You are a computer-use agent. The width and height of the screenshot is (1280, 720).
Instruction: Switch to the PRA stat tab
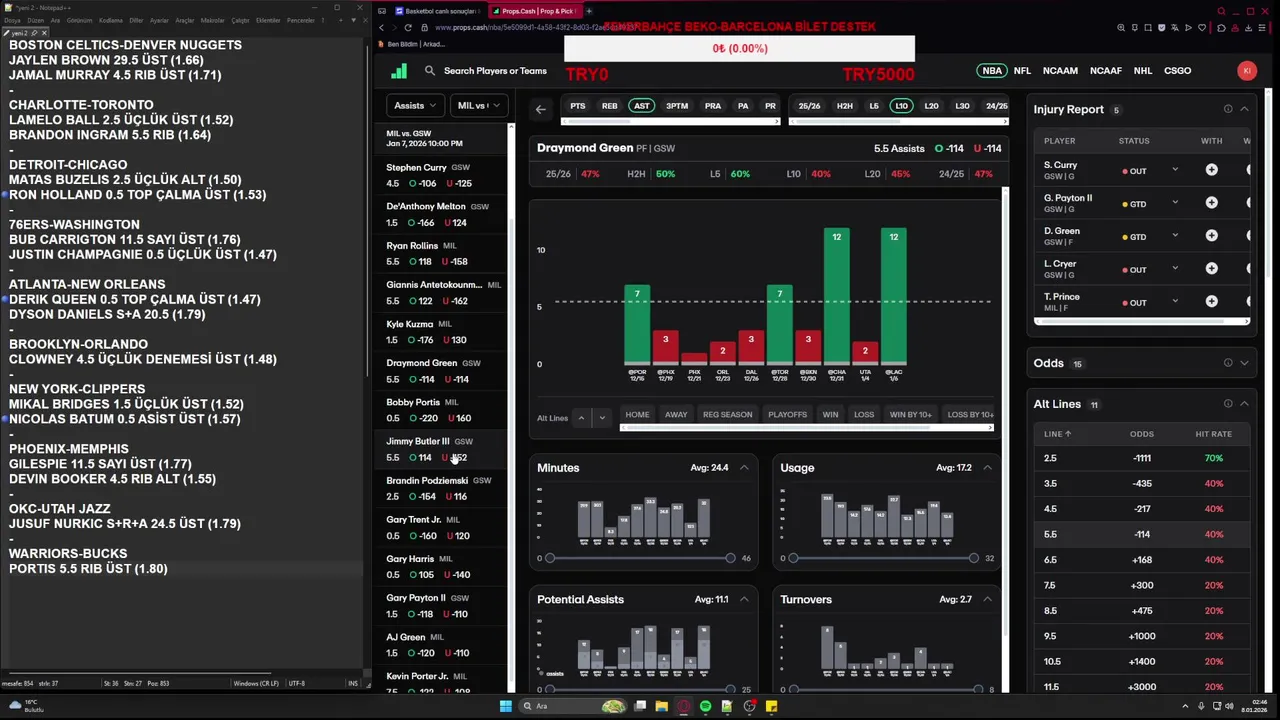point(713,106)
